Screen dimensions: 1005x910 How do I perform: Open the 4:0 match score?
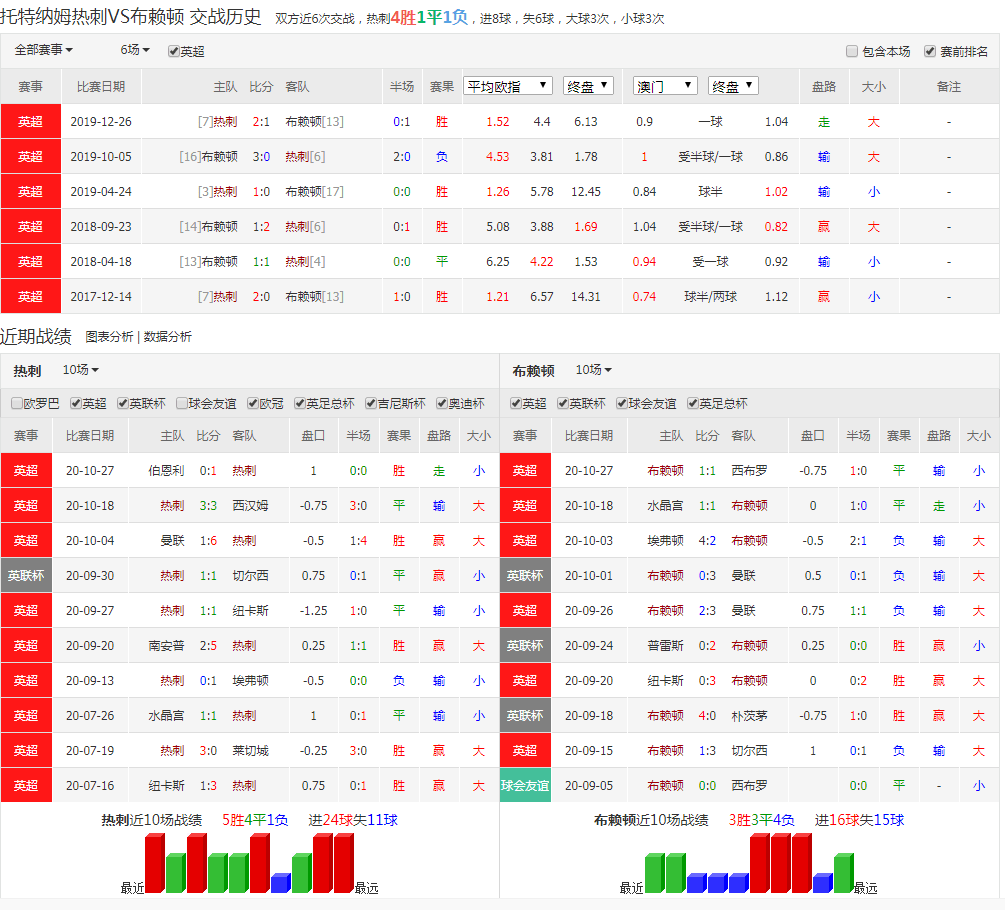tap(708, 716)
